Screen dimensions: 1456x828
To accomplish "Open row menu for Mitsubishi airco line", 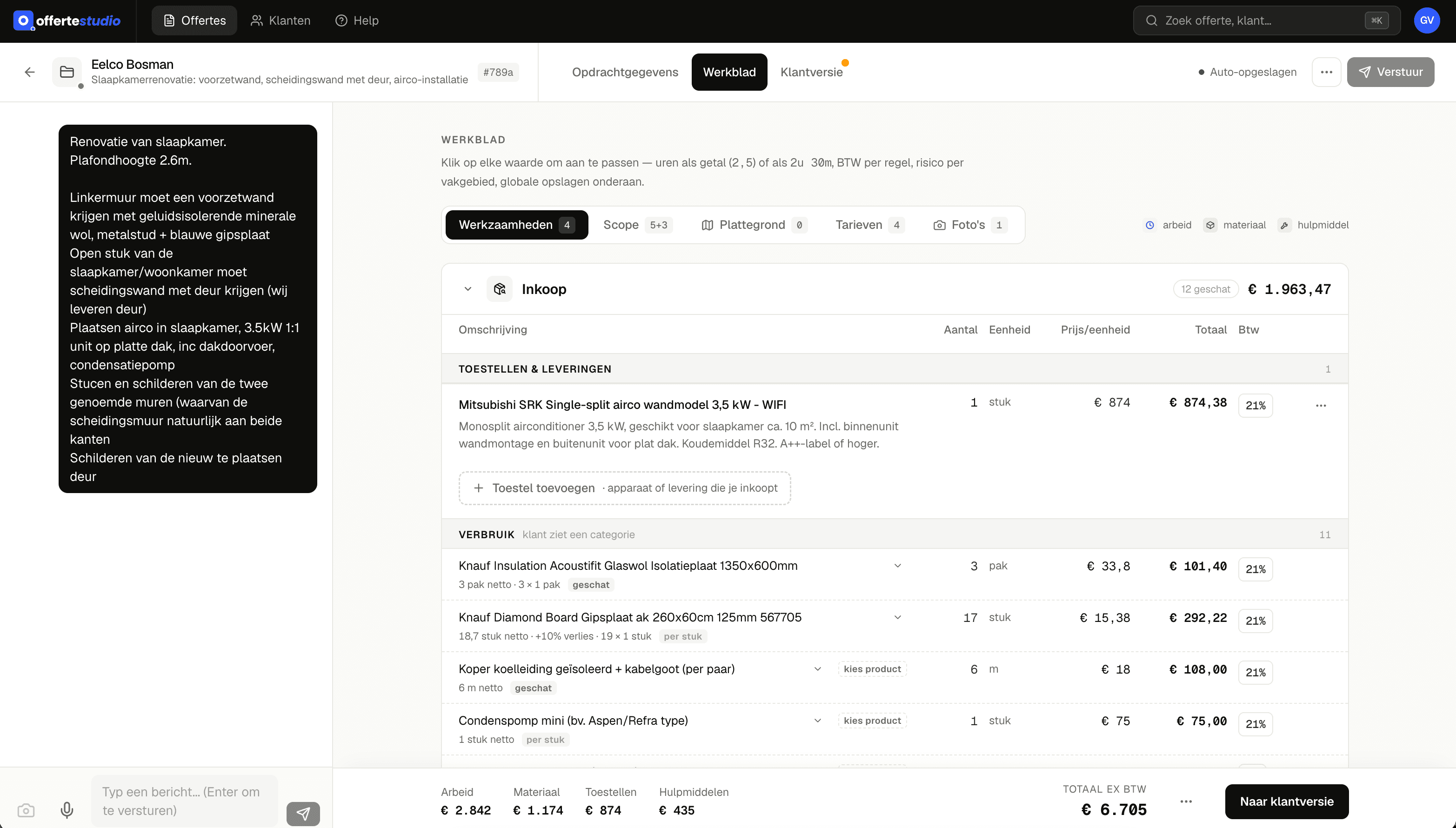I will coord(1321,406).
